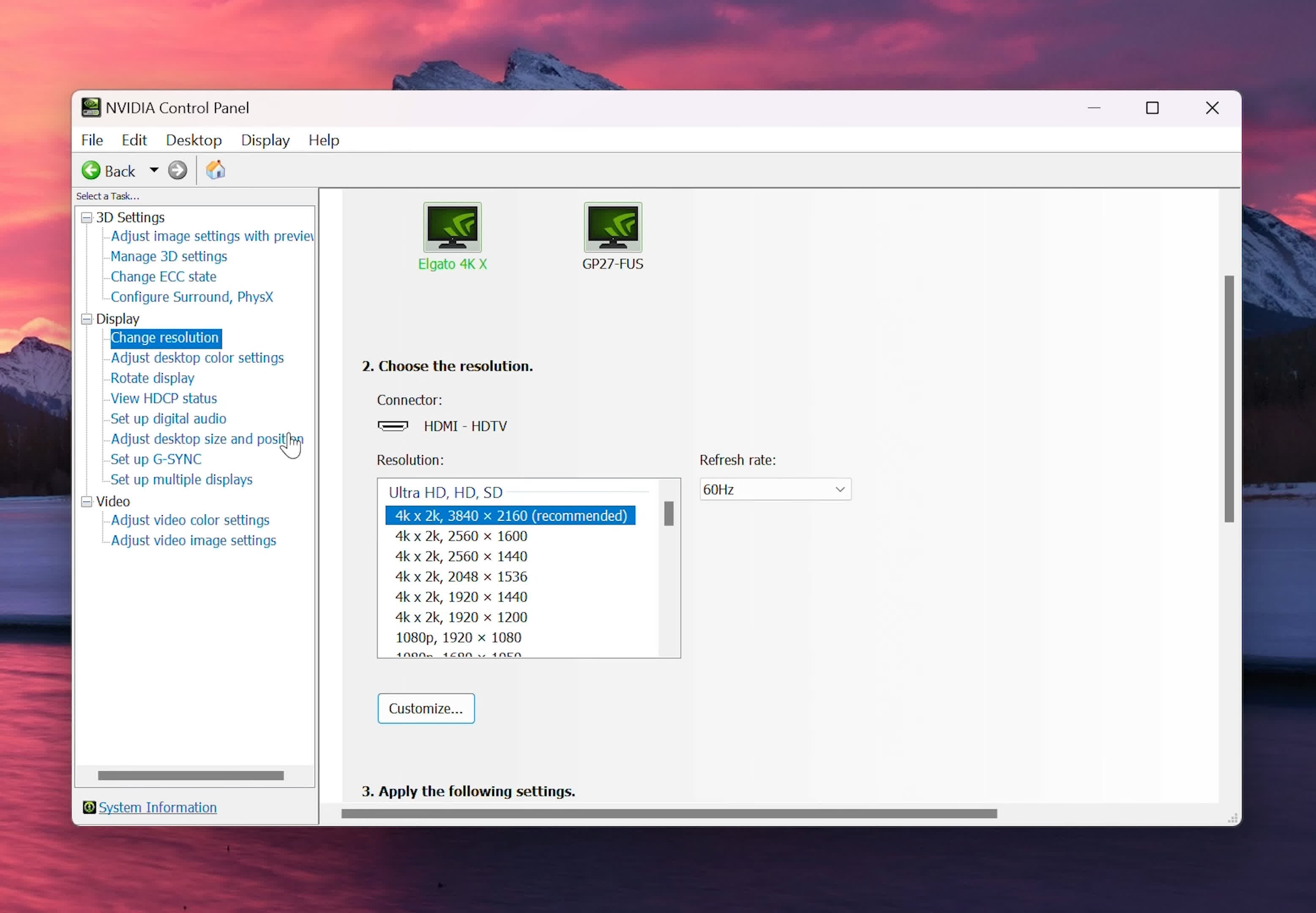This screenshot has width=1316, height=913.
Task: Open Manage 3D settings task
Action: coord(169,256)
